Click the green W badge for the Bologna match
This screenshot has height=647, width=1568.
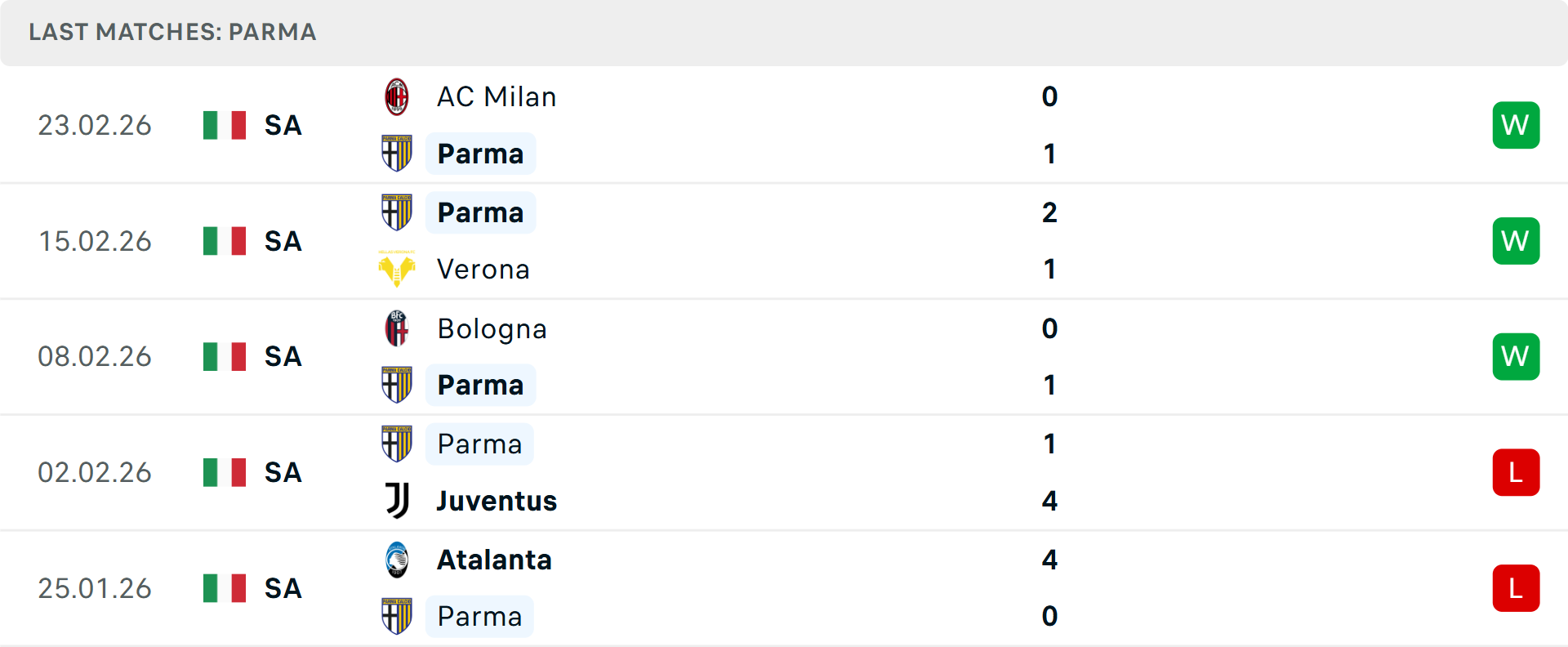[x=1516, y=356]
